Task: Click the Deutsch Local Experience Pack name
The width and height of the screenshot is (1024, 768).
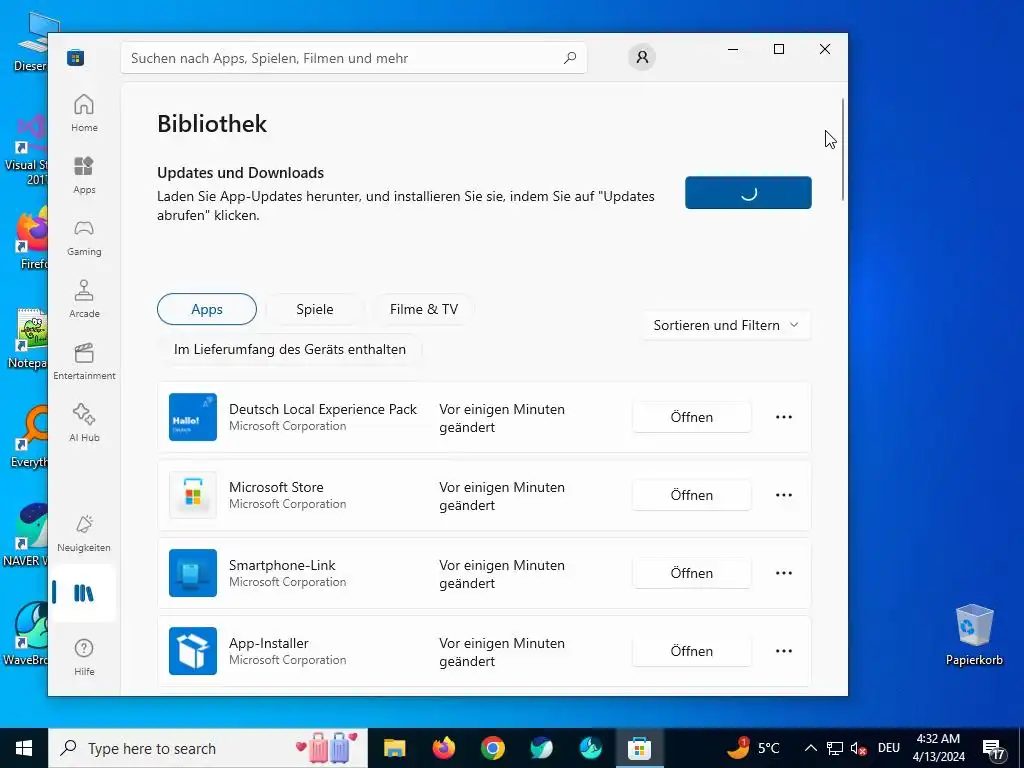Action: click(323, 409)
